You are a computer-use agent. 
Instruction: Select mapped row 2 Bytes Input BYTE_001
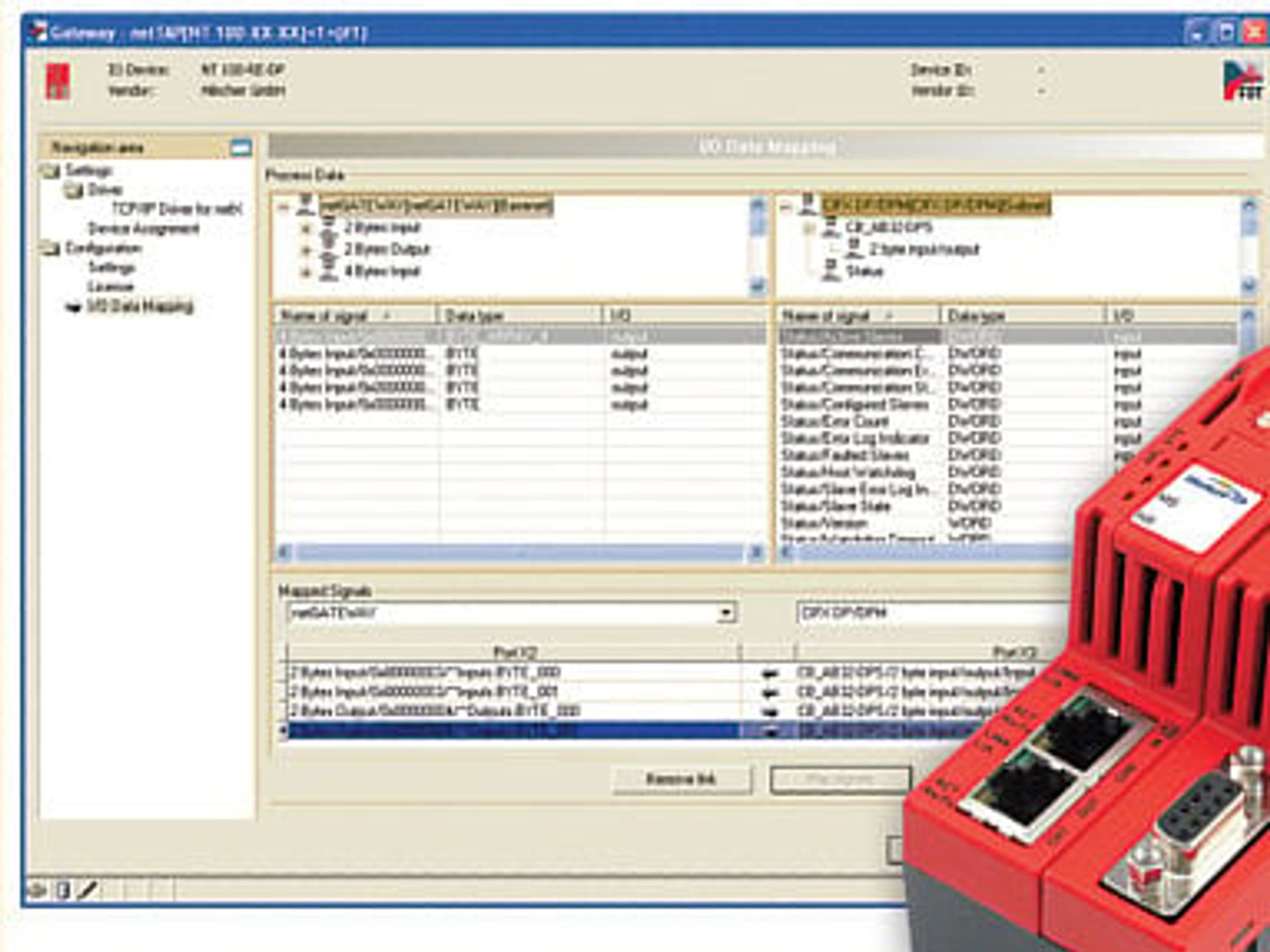click(x=513, y=692)
